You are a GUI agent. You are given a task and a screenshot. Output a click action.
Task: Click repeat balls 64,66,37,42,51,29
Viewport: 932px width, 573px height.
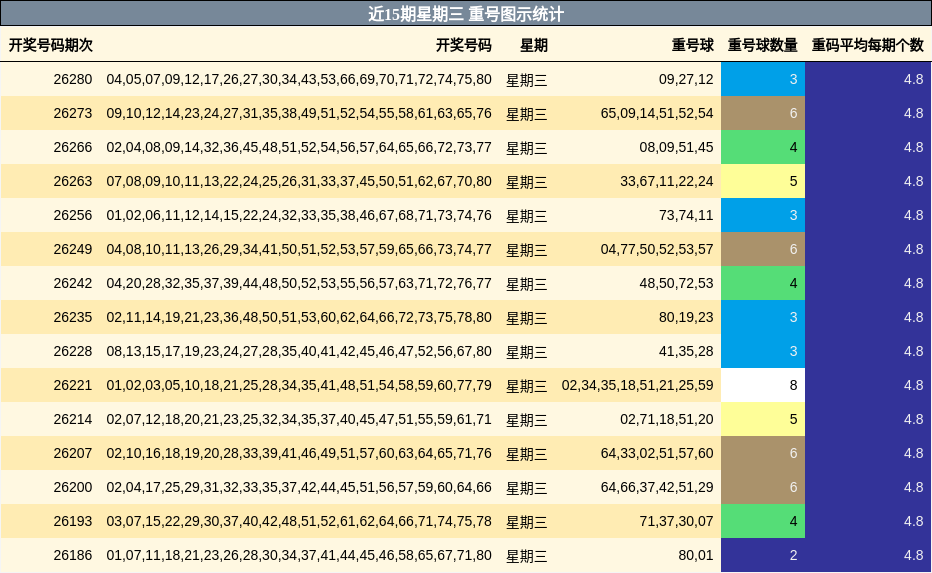[x=657, y=487]
